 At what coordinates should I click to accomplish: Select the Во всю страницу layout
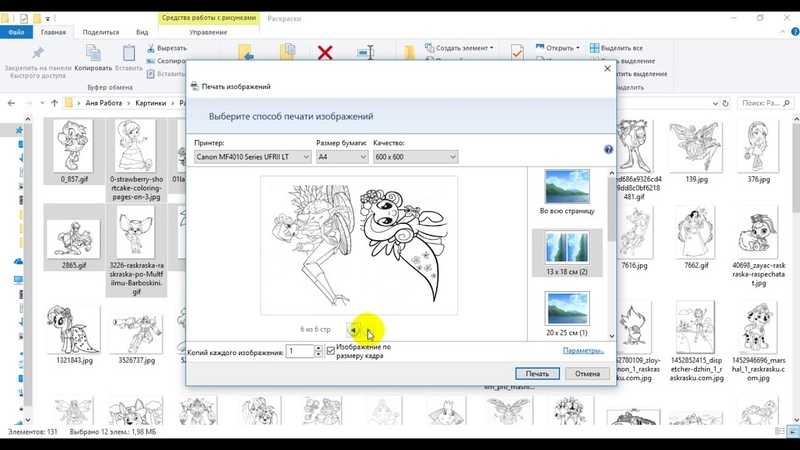(567, 192)
